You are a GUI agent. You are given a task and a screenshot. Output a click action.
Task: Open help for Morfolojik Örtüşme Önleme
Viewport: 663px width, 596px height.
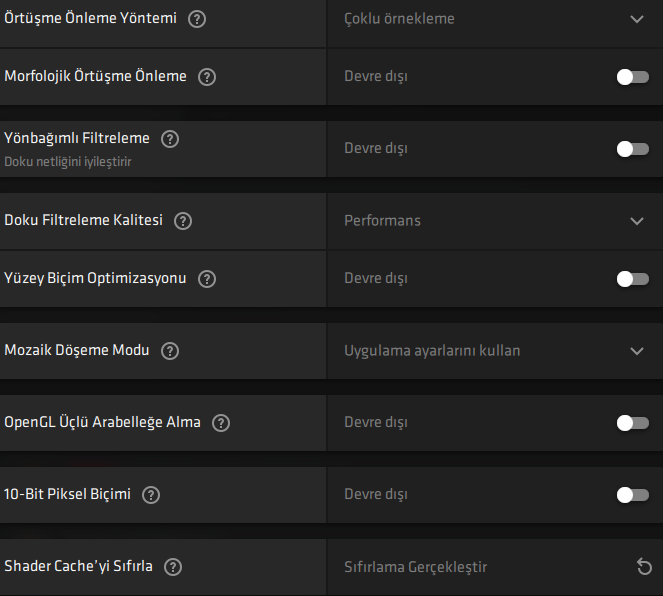pos(207,76)
